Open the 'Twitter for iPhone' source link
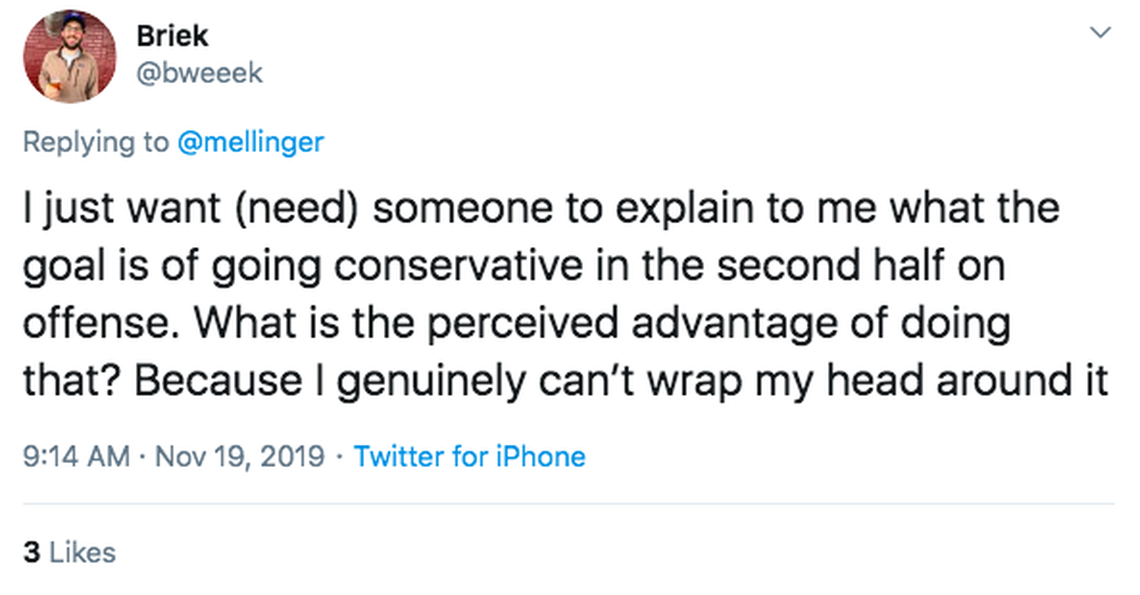 tap(469, 457)
